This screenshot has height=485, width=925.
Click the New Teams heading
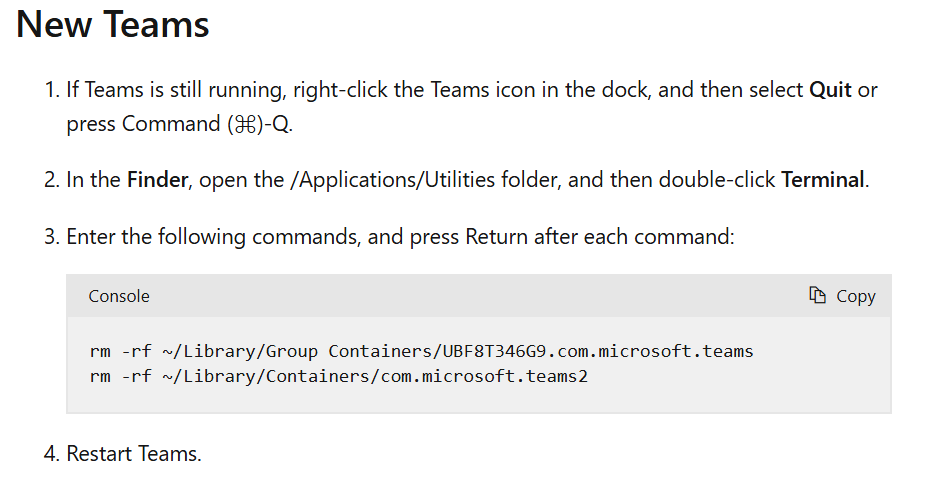click(112, 25)
